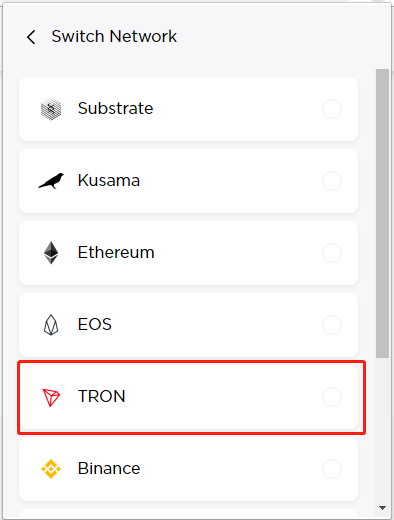Click the Switch Network title

114,36
